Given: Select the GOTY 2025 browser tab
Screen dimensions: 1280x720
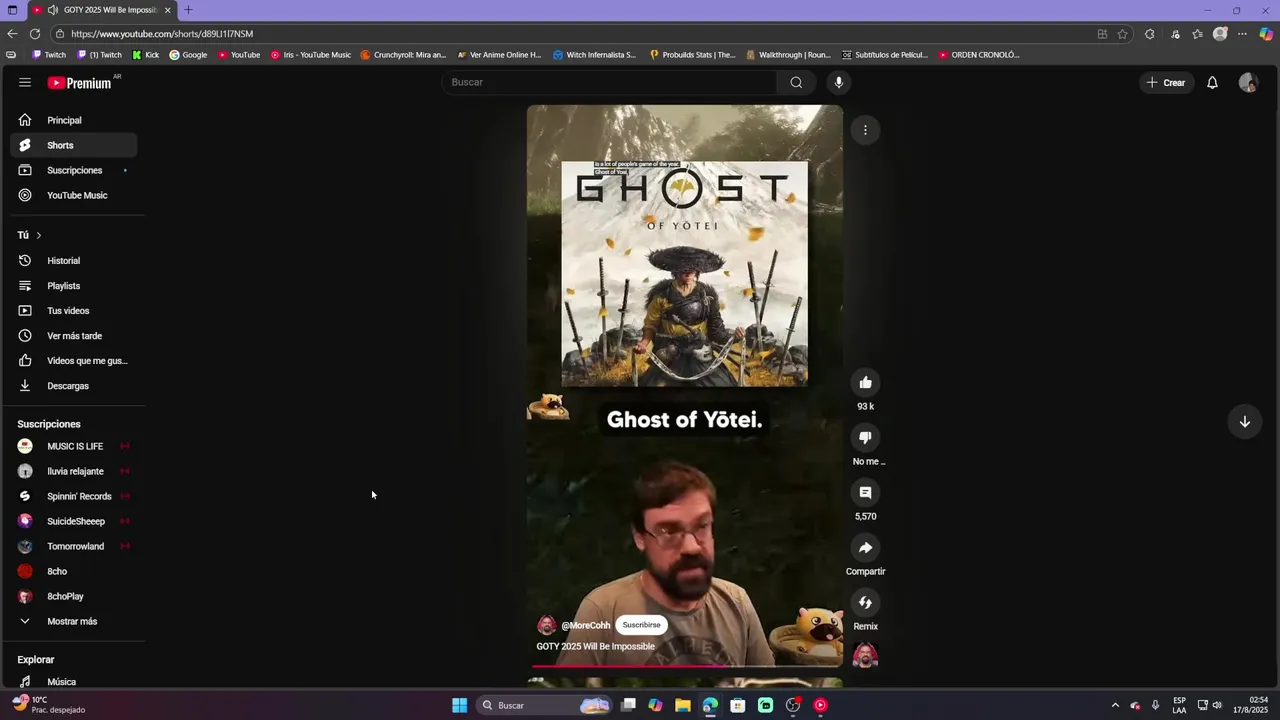Looking at the screenshot, I should tap(100, 10).
